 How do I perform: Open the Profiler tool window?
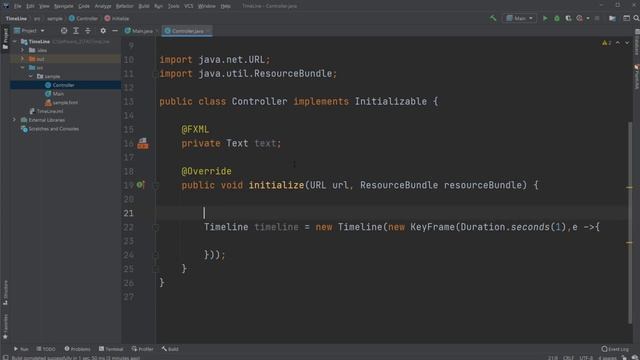pos(142,349)
